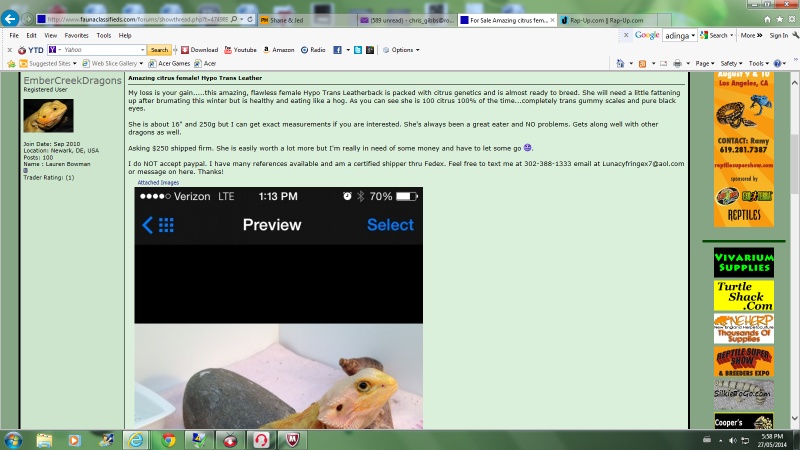Open the Acer Games favorites link
Image resolution: width=800 pixels, height=450 pixels.
coord(169,64)
